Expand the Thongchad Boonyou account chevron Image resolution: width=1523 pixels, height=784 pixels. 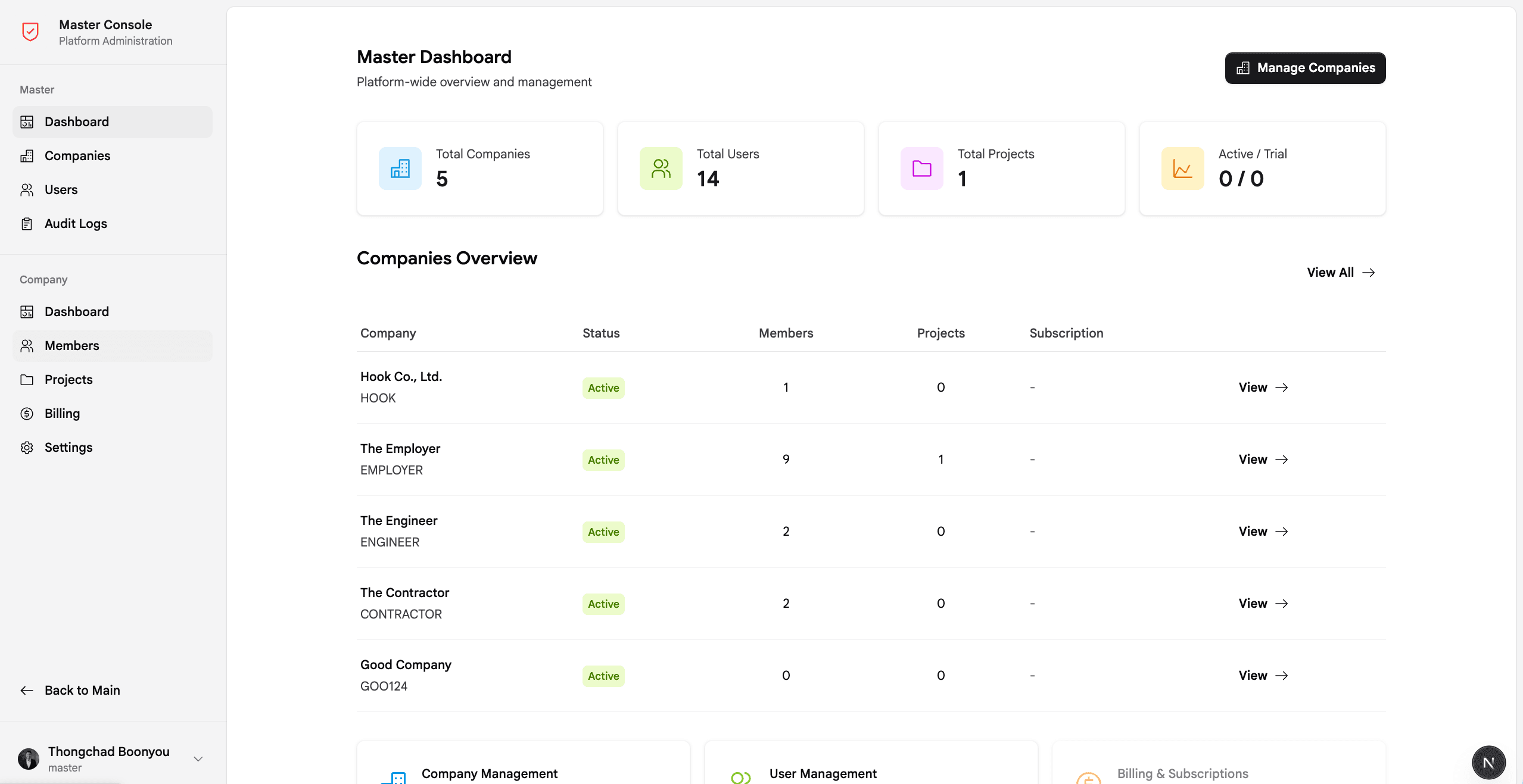tap(198, 759)
